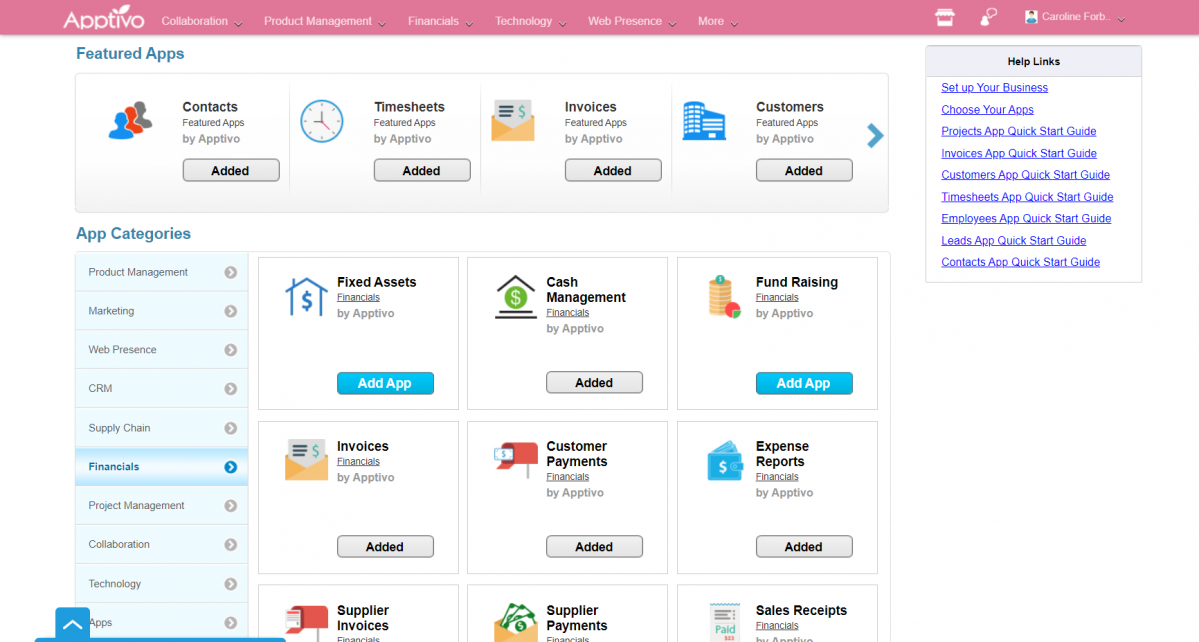Open the Financials dropdown in navbar

pyautogui.click(x=440, y=21)
